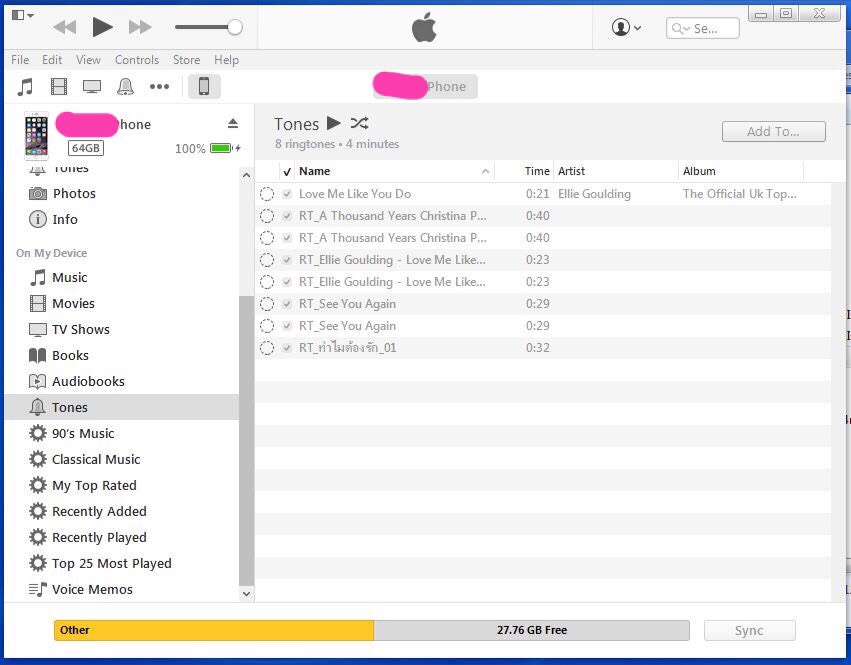Click the Other storage segment
Viewport: 851px width, 665px height.
point(214,630)
